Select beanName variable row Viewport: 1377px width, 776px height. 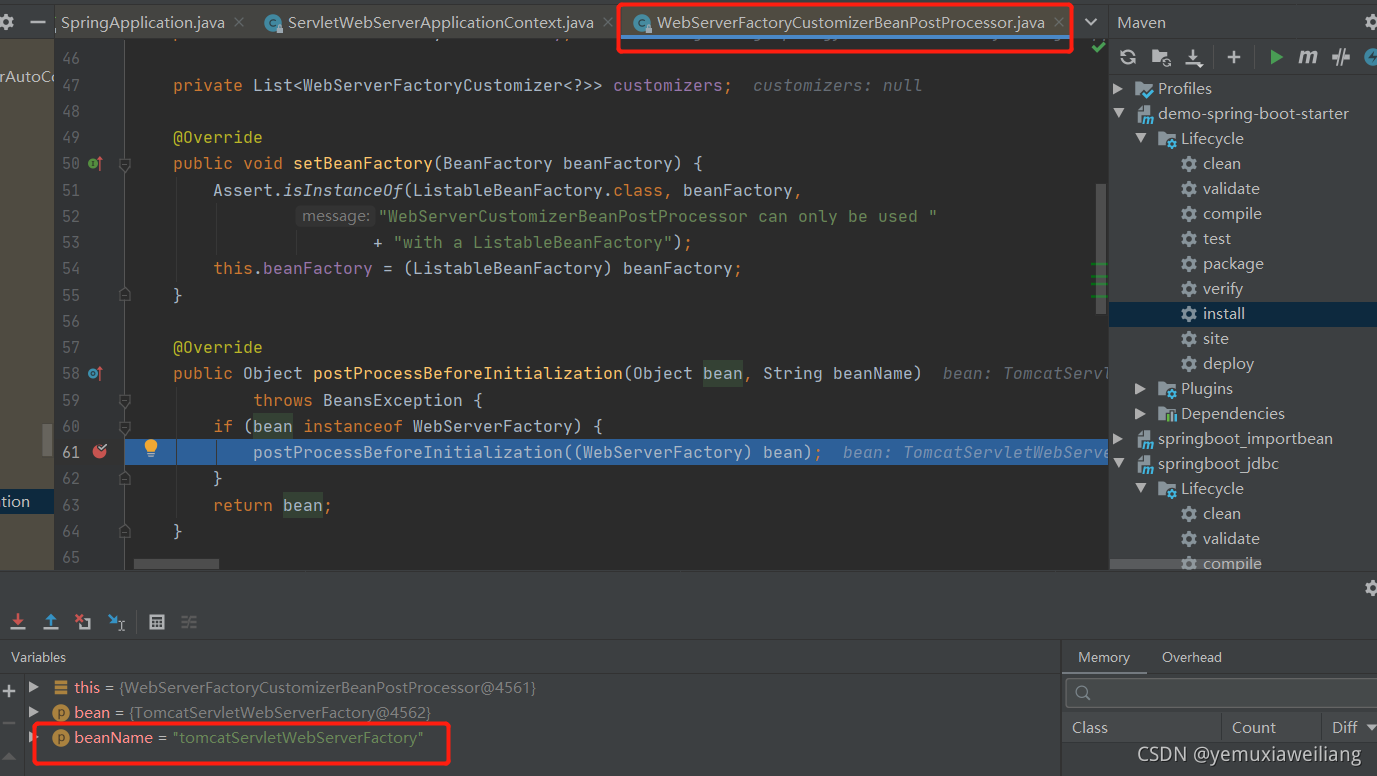coord(530,738)
